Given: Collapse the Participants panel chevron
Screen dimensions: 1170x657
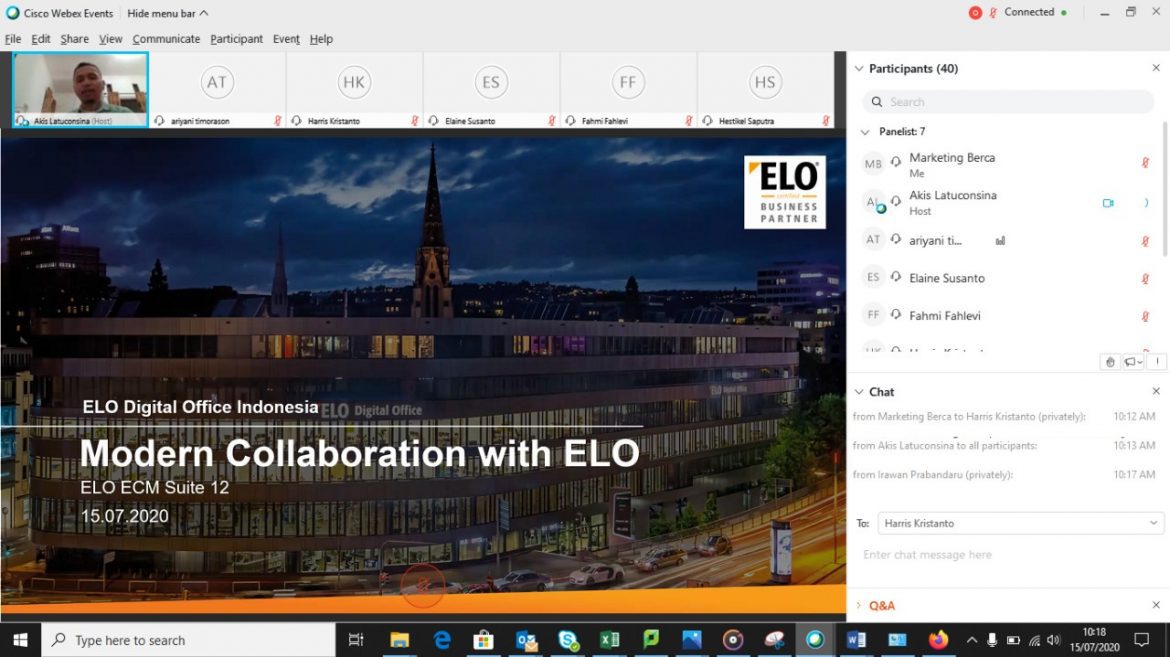Looking at the screenshot, I should pyautogui.click(x=859, y=68).
